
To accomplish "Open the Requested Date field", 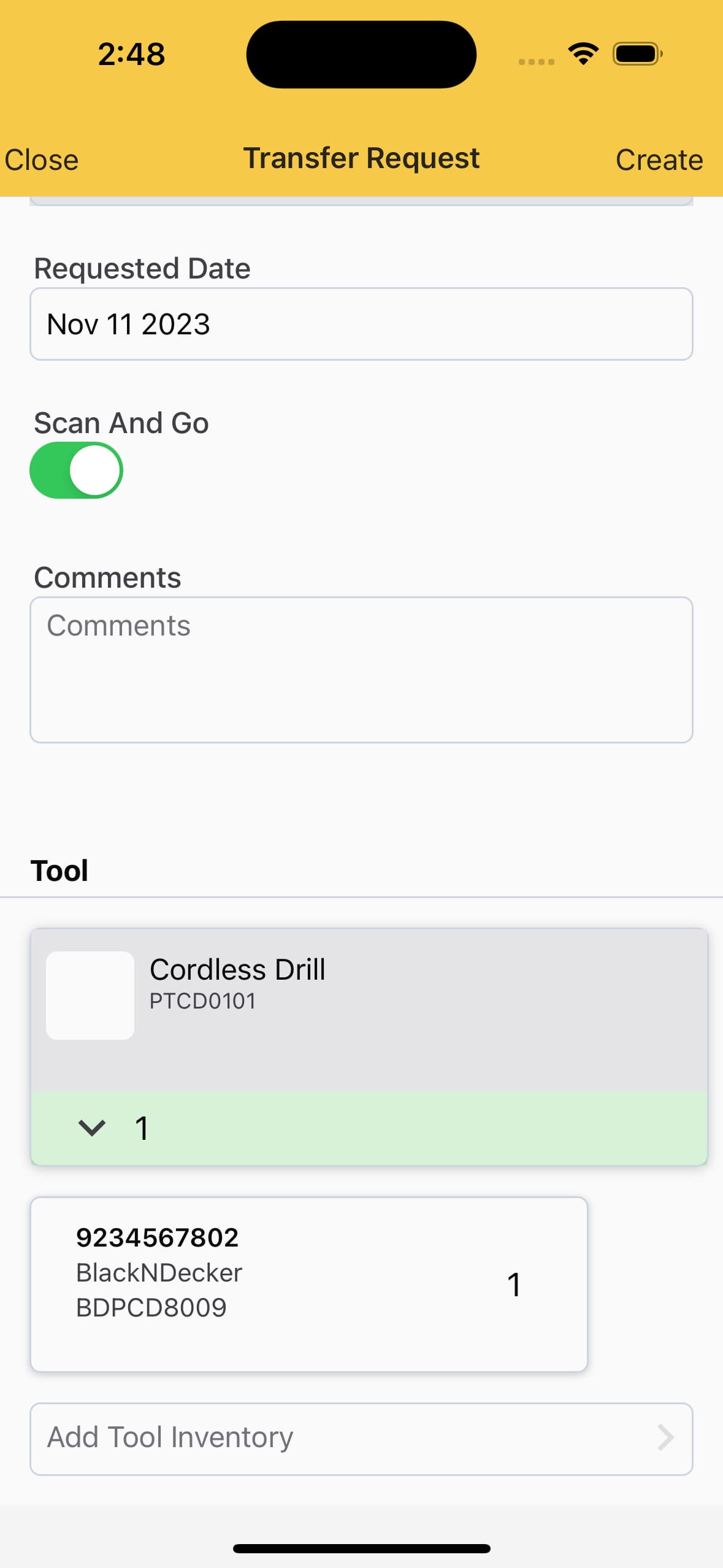I will [x=361, y=324].
